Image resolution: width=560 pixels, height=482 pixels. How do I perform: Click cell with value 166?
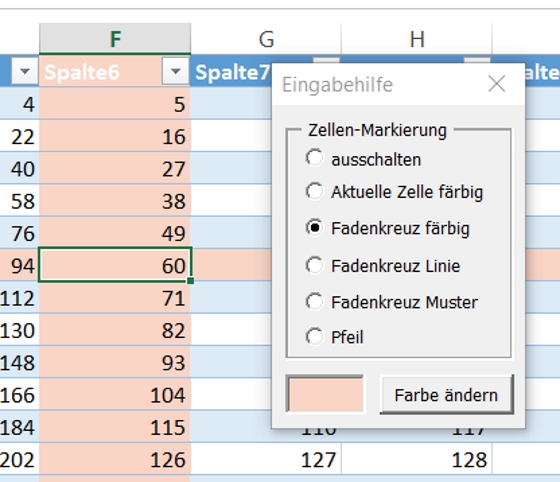click(x=19, y=394)
